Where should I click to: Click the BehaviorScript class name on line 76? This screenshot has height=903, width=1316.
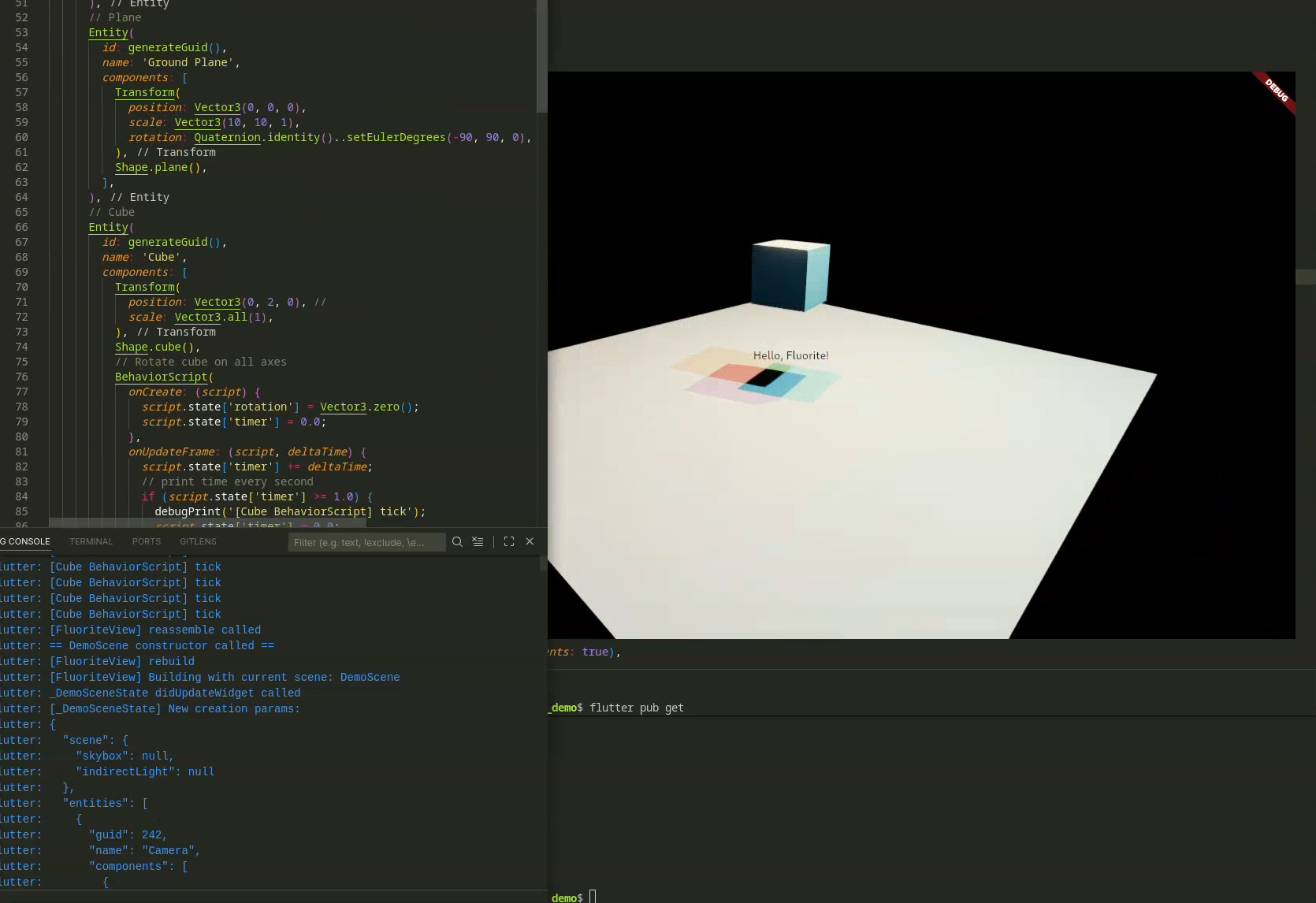(161, 377)
